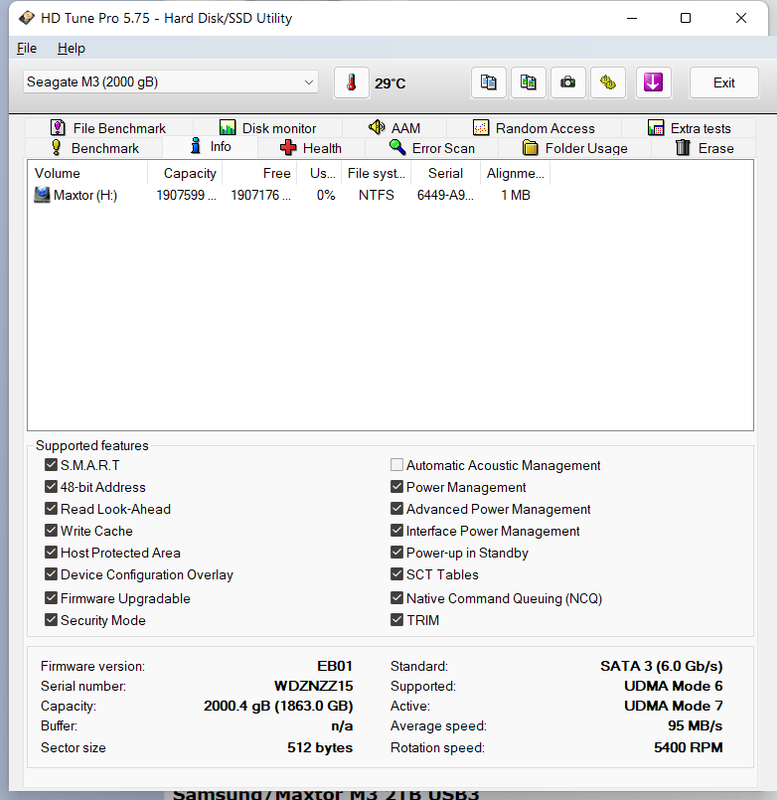Toggle the SCT Tables checkbox
The image size is (777, 800).
[396, 574]
